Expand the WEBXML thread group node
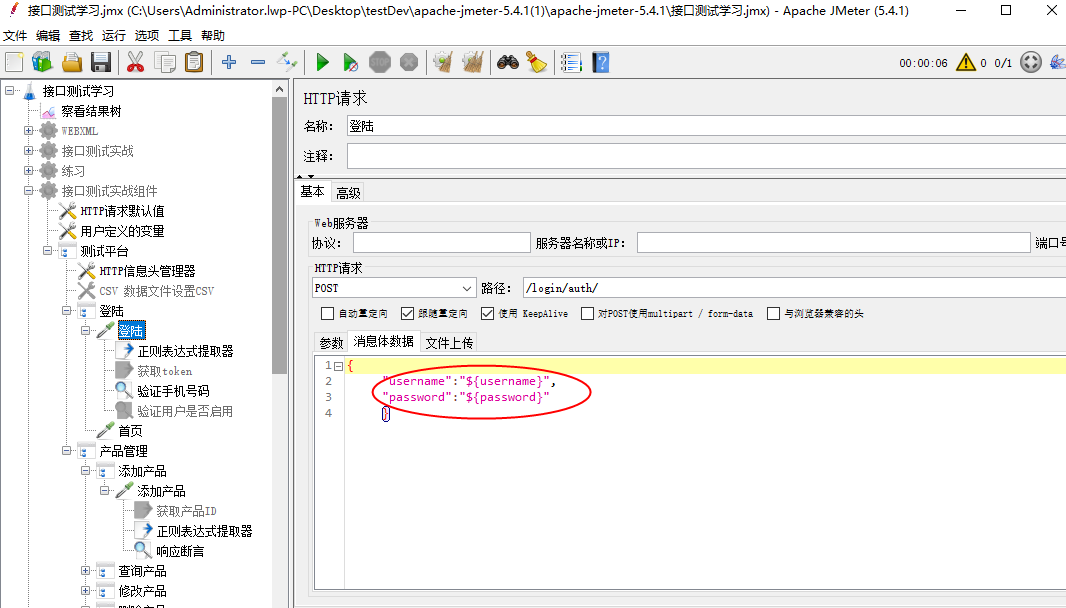The image size is (1066, 608). [29, 131]
